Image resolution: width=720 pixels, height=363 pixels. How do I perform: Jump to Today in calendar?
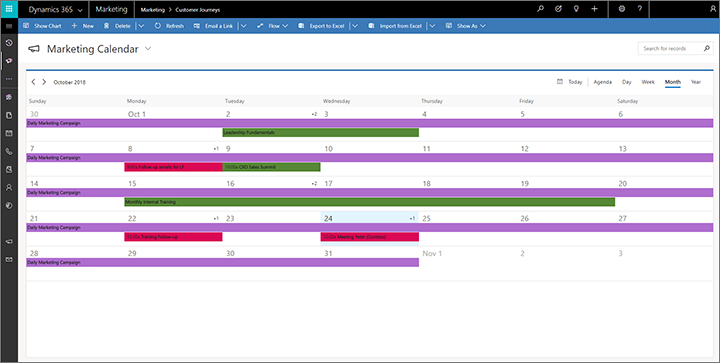pyautogui.click(x=569, y=82)
